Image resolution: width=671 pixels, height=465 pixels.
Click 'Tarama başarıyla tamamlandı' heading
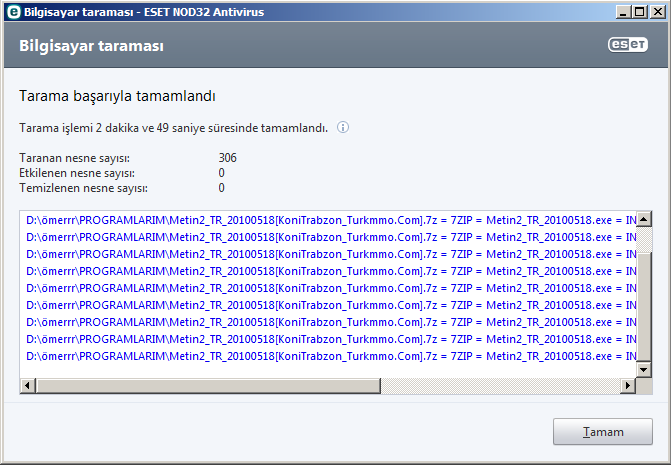(117, 96)
